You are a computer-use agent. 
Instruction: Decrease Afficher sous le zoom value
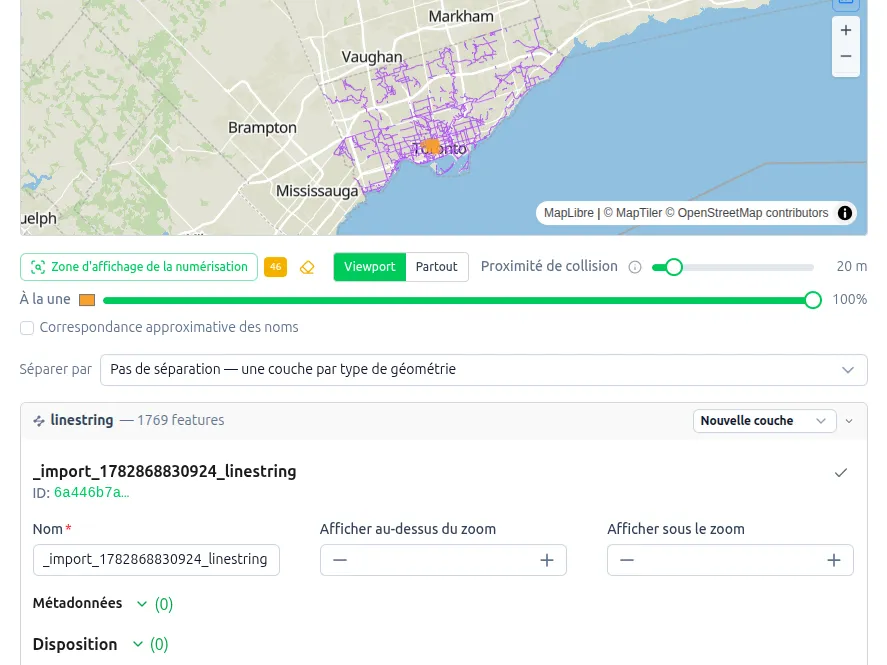pos(627,560)
